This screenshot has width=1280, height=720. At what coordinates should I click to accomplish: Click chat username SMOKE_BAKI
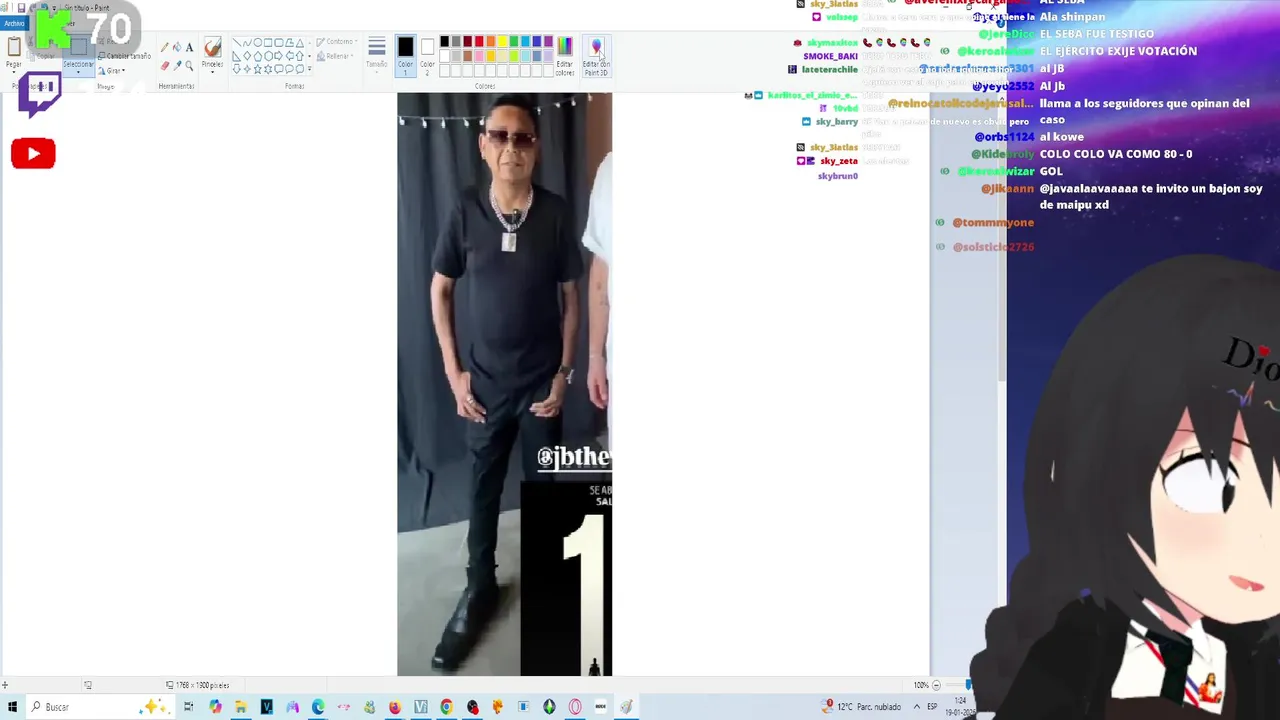point(830,56)
